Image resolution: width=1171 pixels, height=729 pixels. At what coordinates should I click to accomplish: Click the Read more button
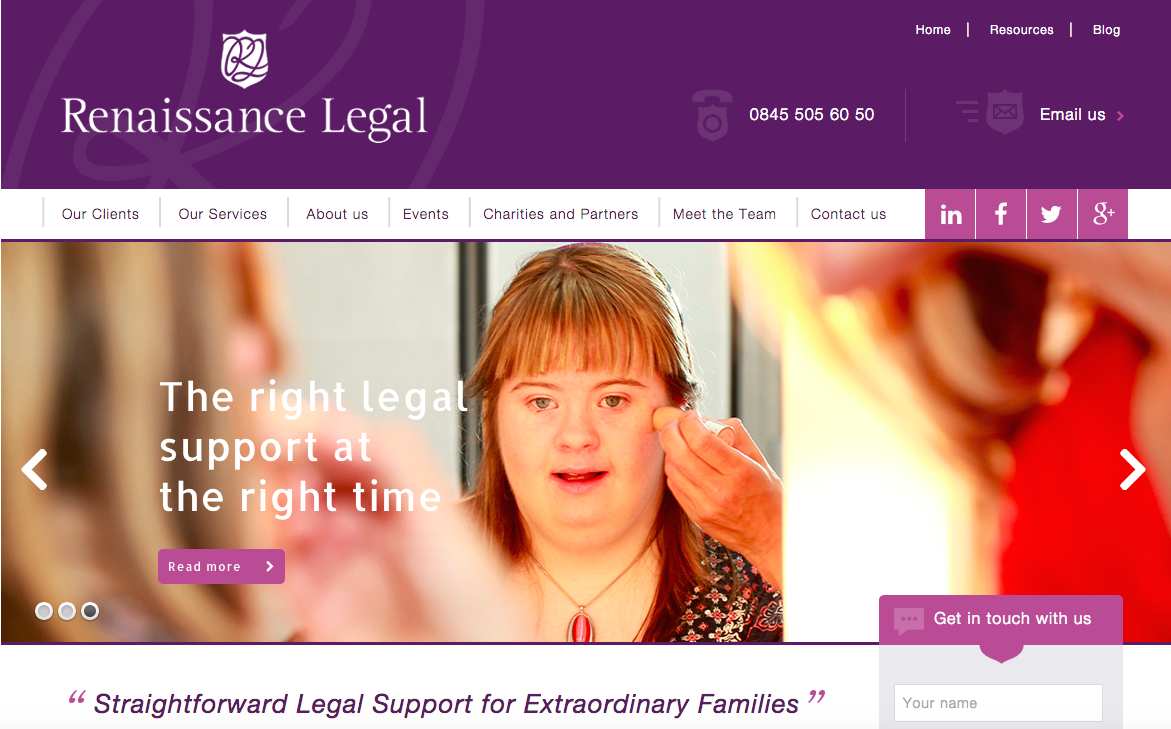point(221,566)
